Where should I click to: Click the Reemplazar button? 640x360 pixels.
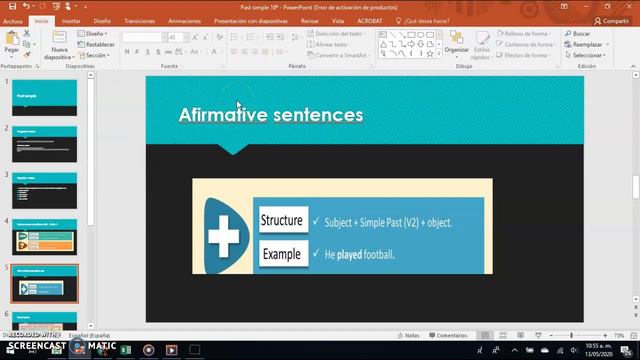[x=587, y=44]
